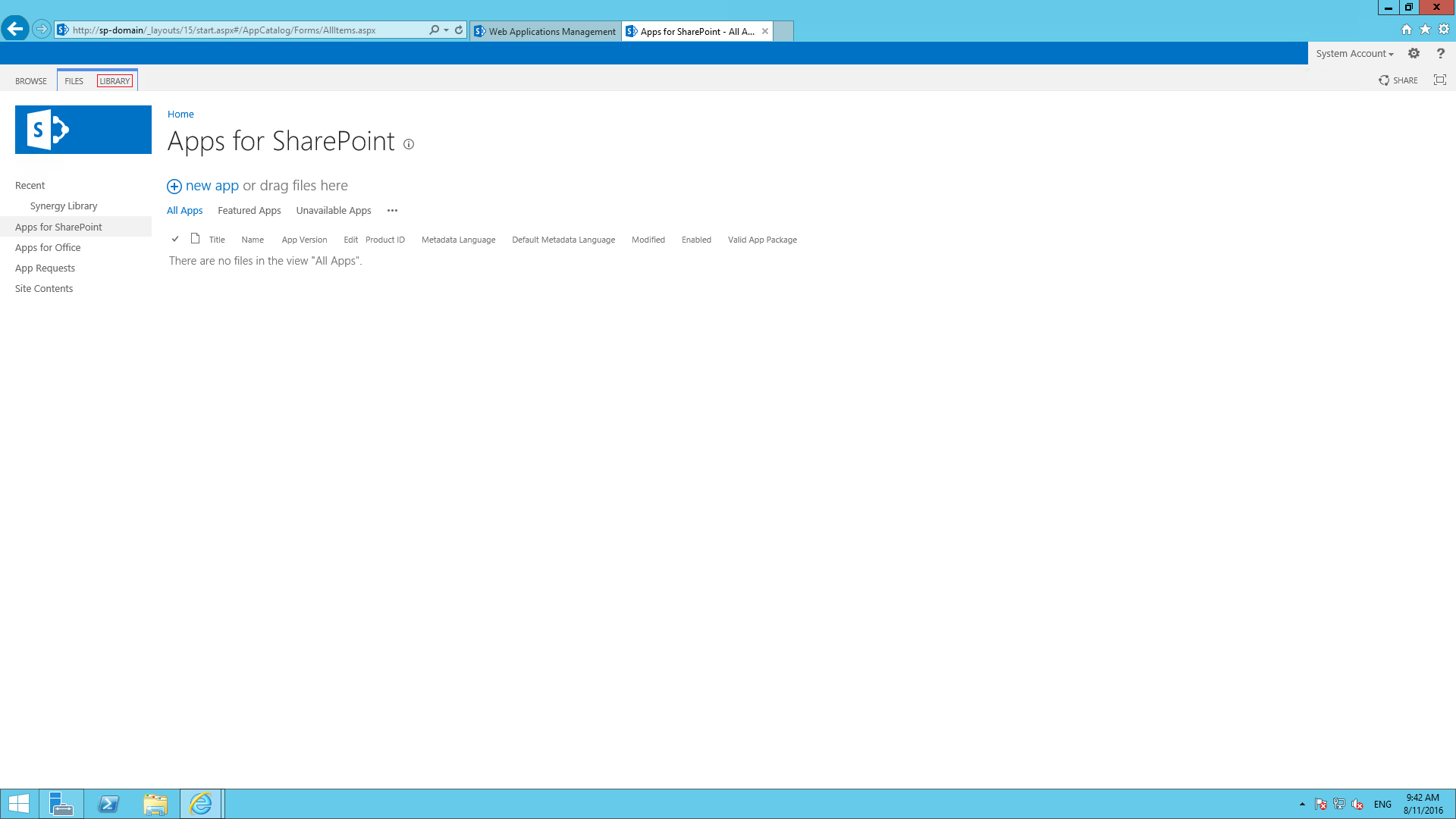1456x819 pixels.
Task: Click the browser forward arrow button
Action: (x=42, y=30)
